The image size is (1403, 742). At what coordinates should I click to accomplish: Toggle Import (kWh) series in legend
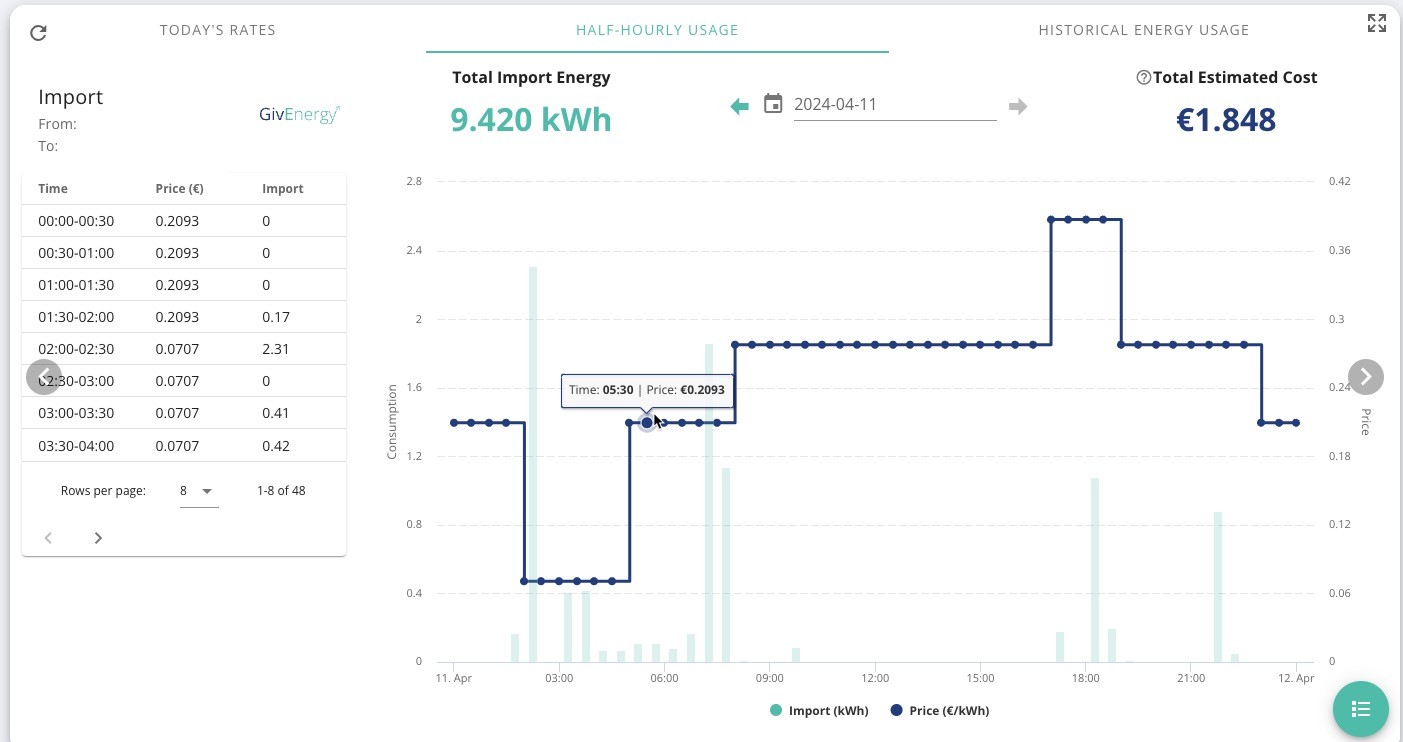click(x=819, y=711)
